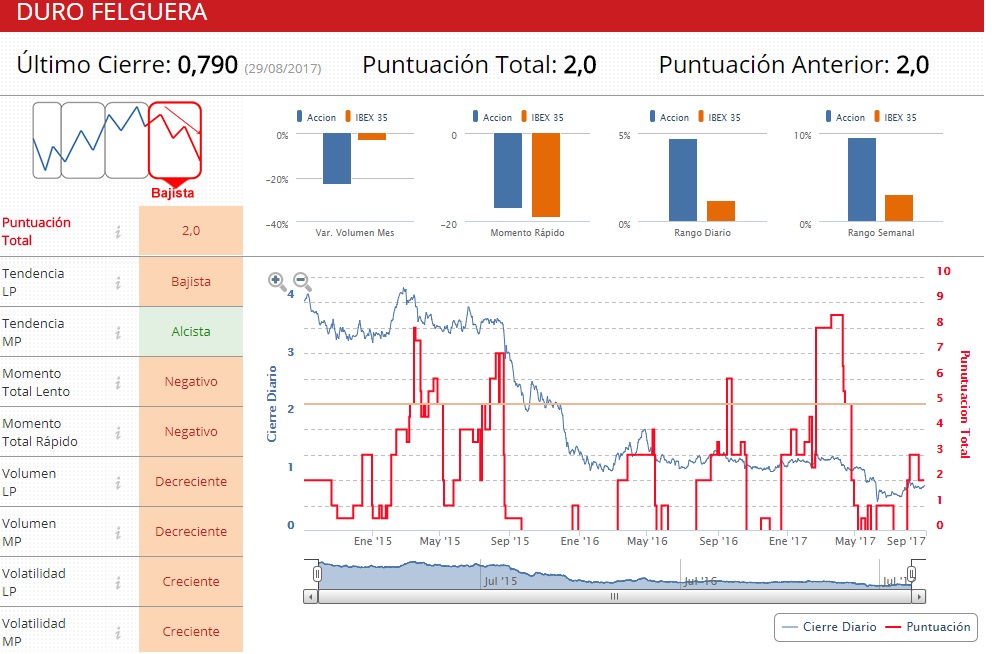Select the third trend phase box

pos(127,140)
